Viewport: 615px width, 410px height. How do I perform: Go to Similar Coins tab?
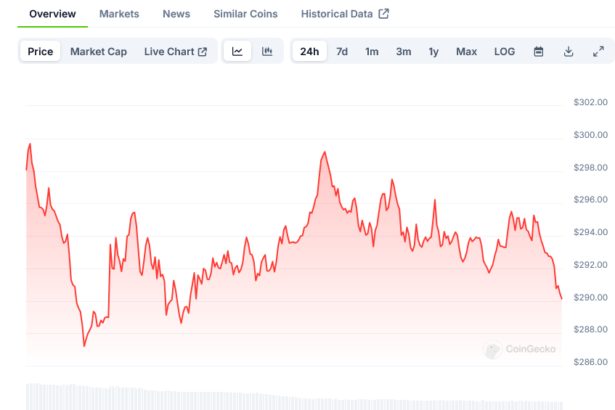[x=246, y=14]
